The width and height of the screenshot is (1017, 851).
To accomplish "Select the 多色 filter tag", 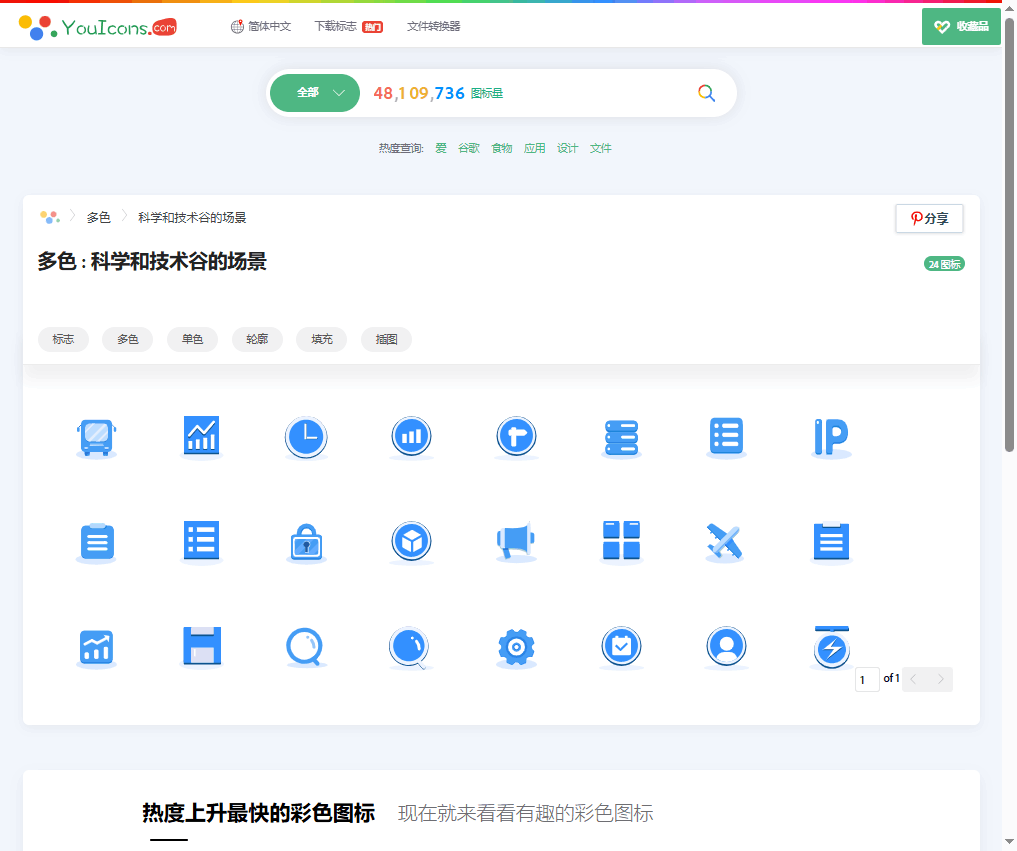I will [x=127, y=339].
